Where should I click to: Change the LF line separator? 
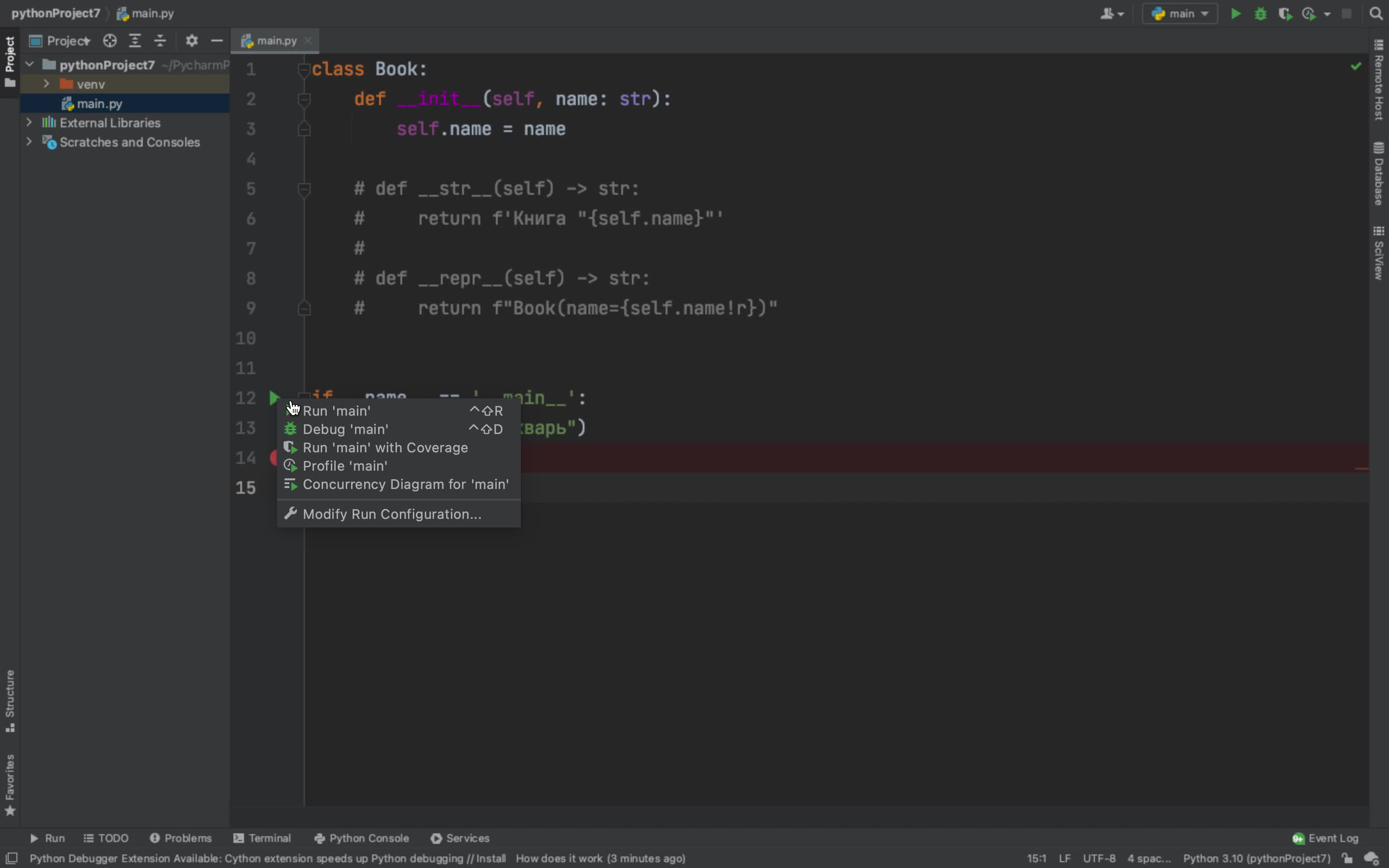click(1065, 858)
